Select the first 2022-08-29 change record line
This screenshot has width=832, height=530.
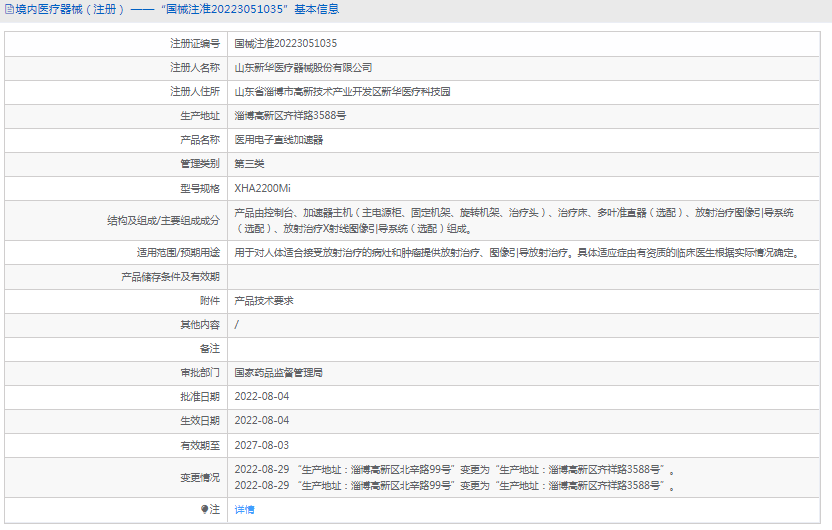[455, 470]
